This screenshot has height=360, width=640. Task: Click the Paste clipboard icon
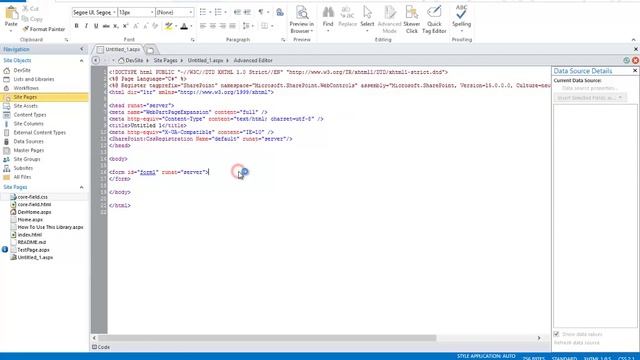coord(11,13)
